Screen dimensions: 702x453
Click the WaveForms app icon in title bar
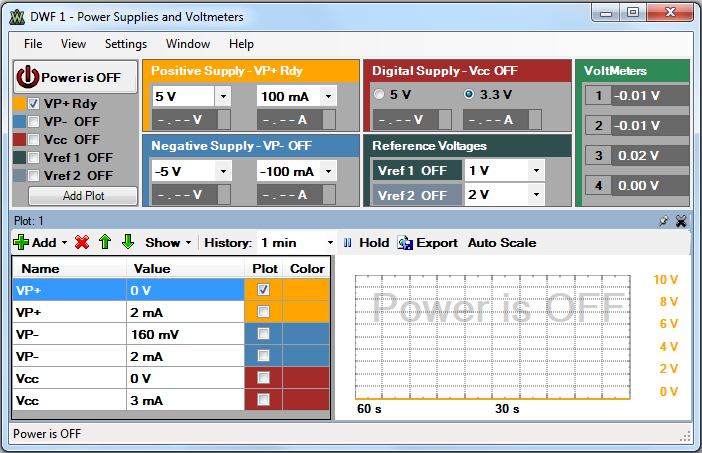pyautogui.click(x=17, y=17)
